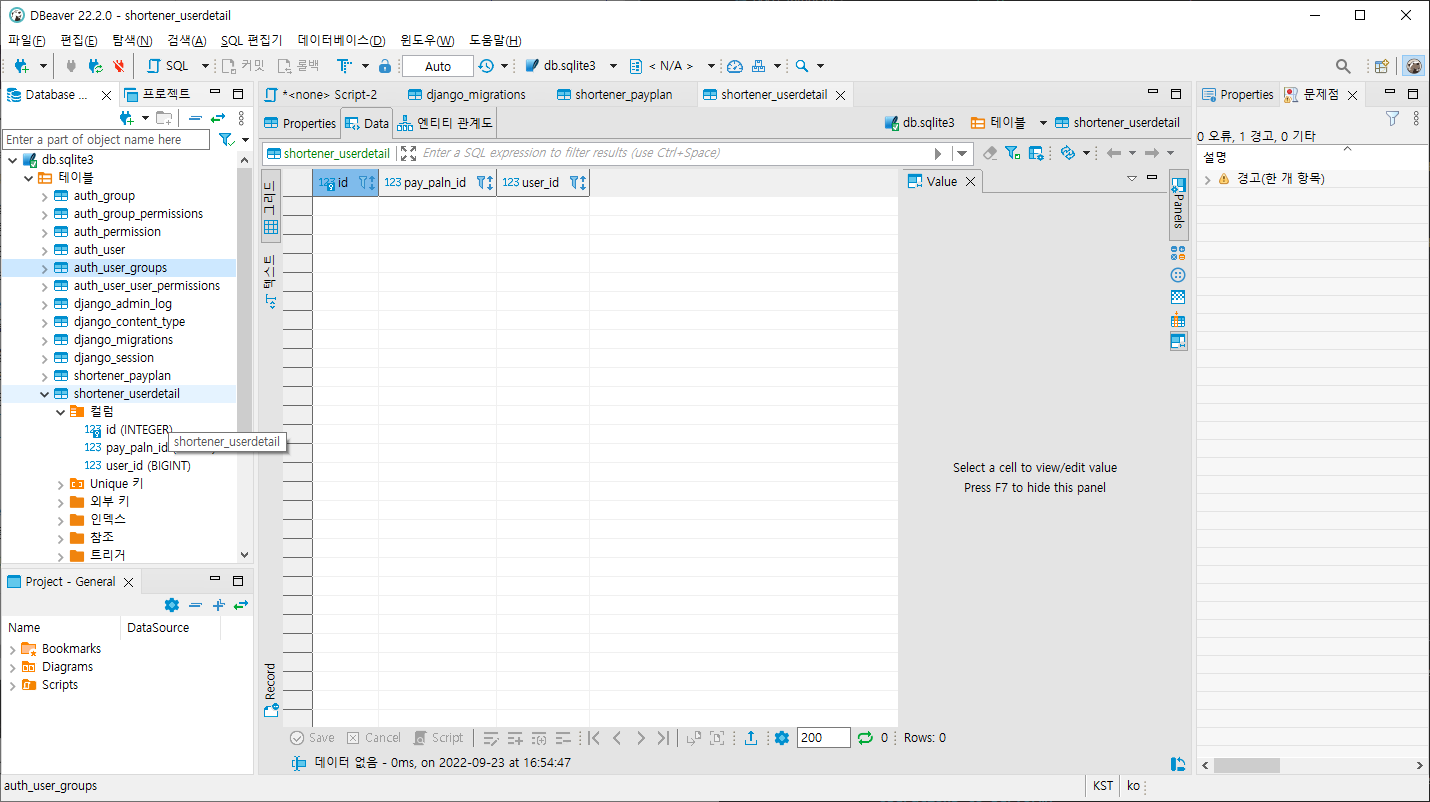Click the green refresh arrows icon
Screen dimensions: 1430x802
(866, 738)
